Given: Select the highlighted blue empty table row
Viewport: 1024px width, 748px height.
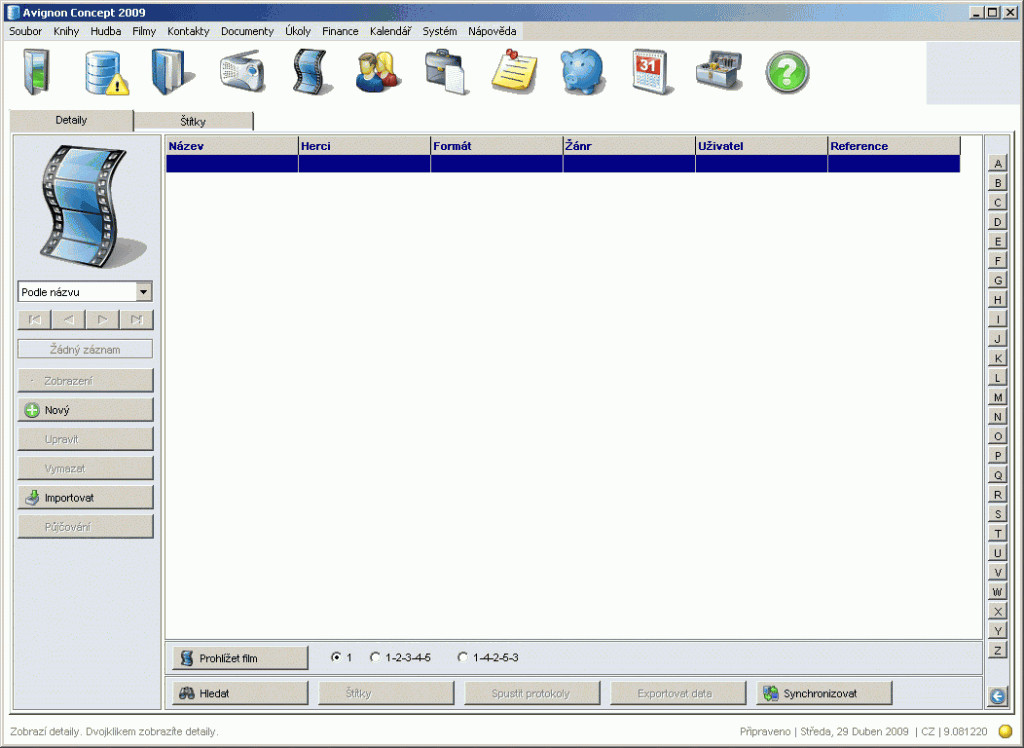Looking at the screenshot, I should pyautogui.click(x=563, y=164).
